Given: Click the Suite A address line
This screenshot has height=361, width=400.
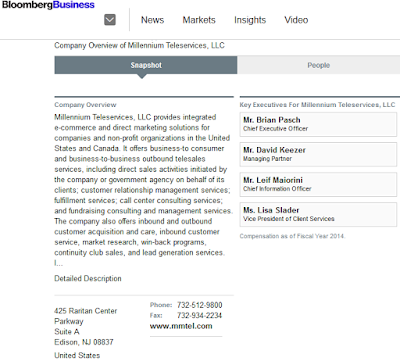Looking at the screenshot, I should [x=67, y=332].
